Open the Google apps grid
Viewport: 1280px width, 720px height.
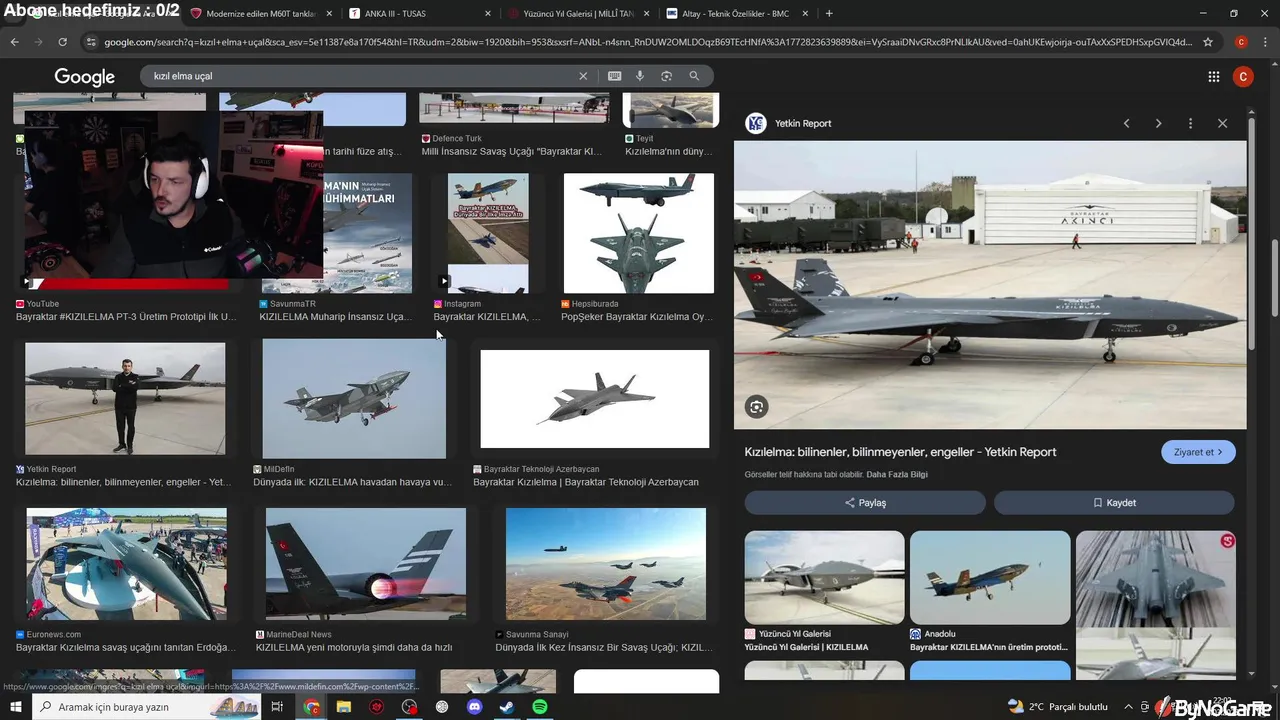pos(1213,77)
